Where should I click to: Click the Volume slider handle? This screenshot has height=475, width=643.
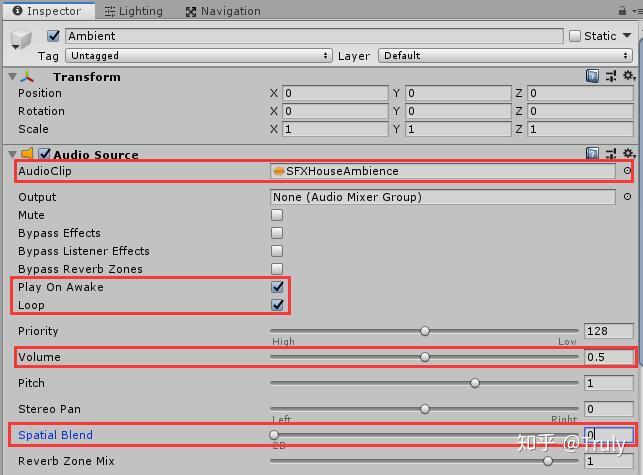click(x=425, y=357)
